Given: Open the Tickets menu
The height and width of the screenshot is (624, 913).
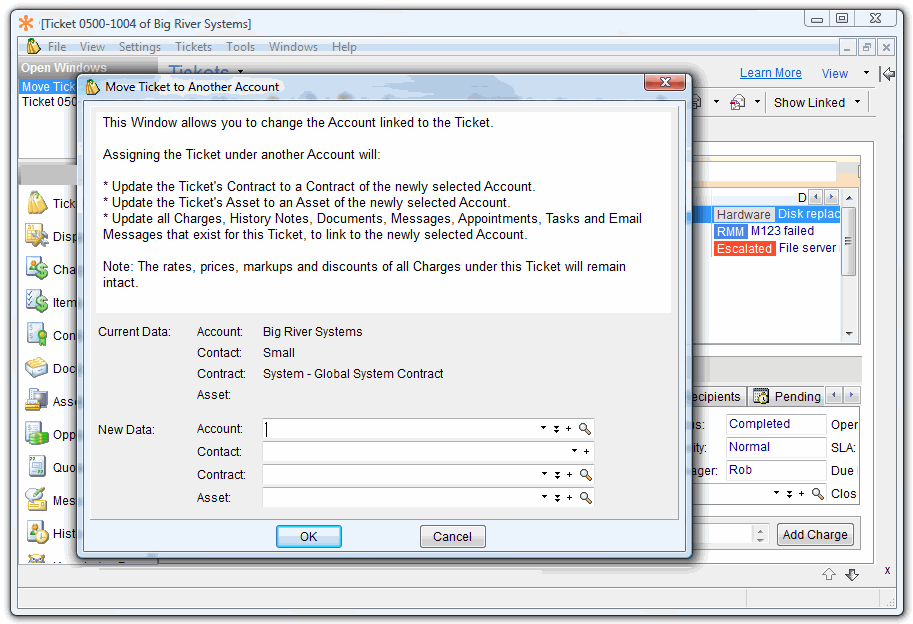Looking at the screenshot, I should pos(193,47).
